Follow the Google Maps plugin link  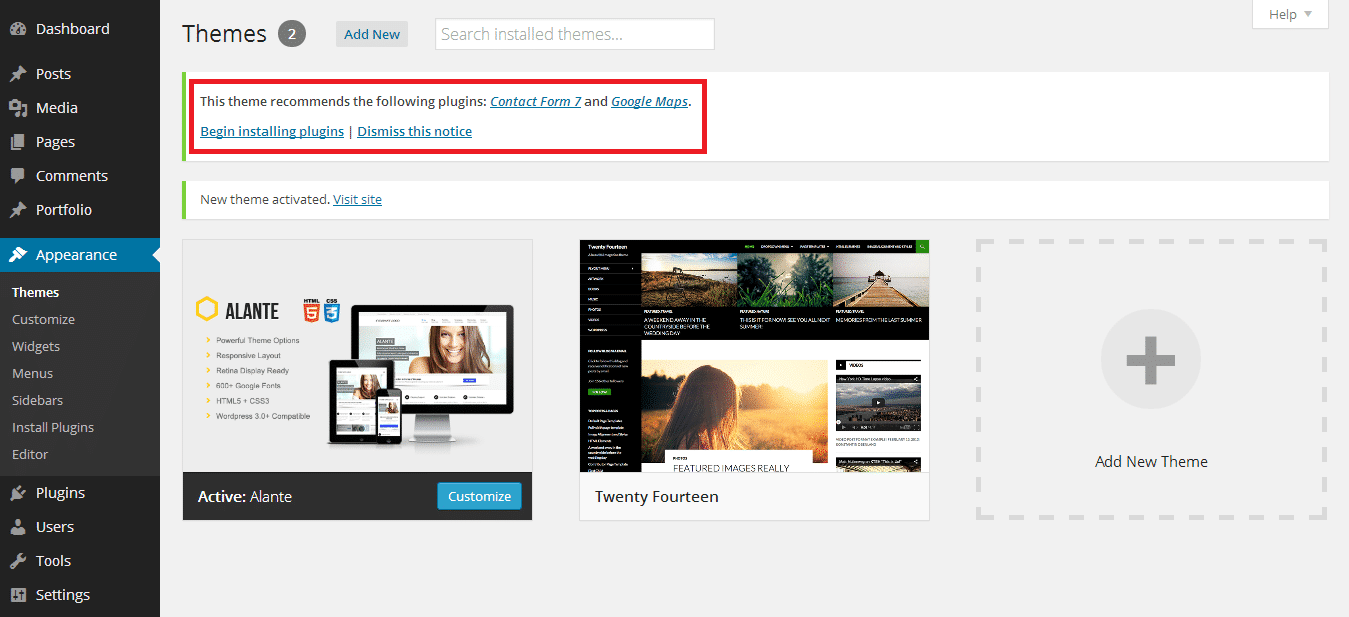pos(650,101)
